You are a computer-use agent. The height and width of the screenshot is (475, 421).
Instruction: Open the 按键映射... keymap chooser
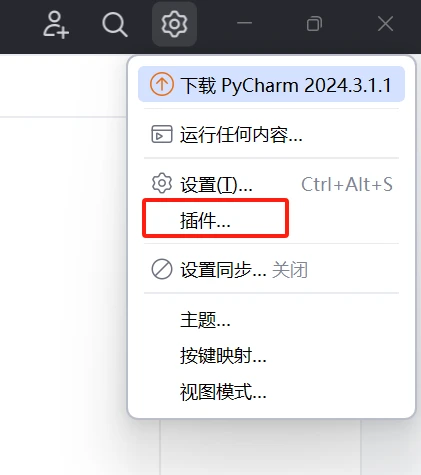coord(271,356)
